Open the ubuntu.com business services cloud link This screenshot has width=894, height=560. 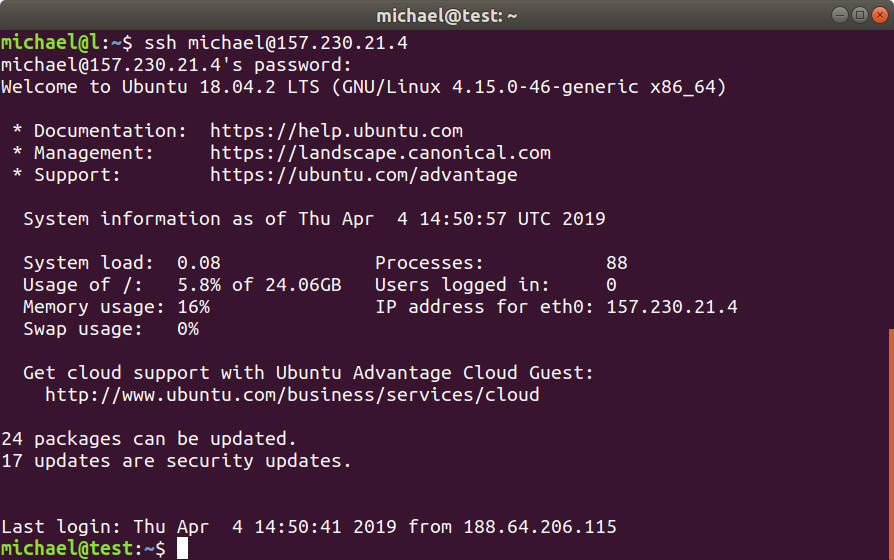click(292, 395)
